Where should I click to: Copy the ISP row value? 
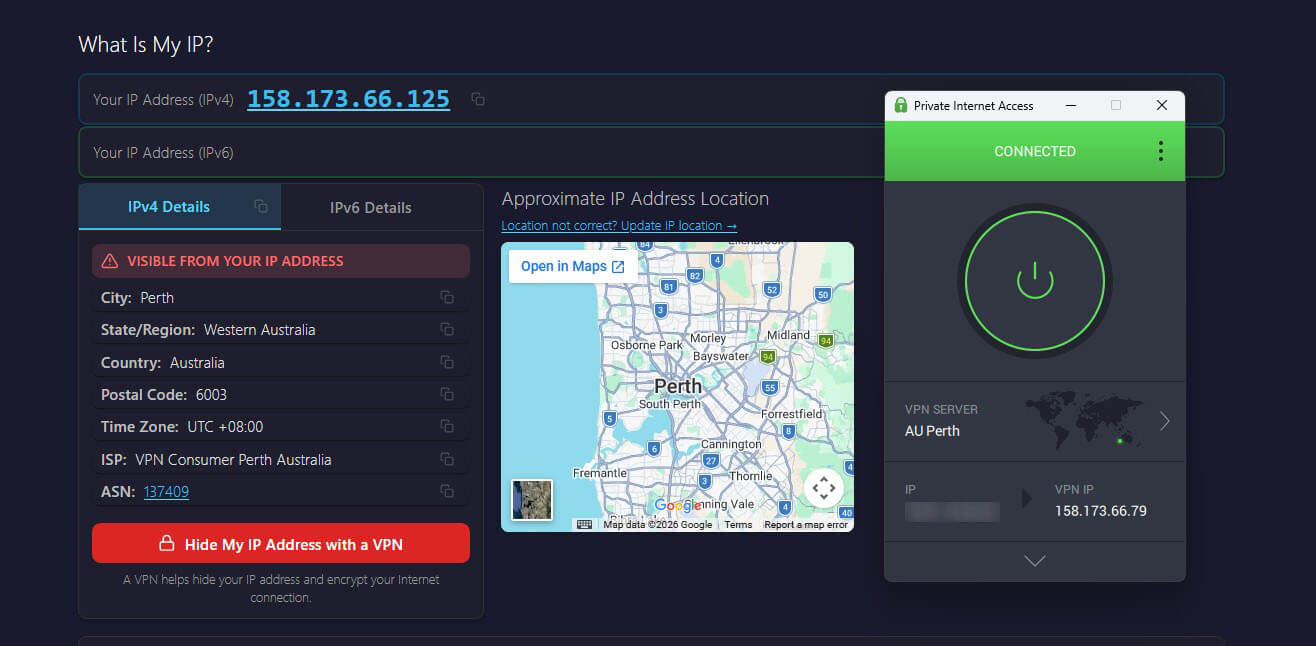click(x=447, y=459)
